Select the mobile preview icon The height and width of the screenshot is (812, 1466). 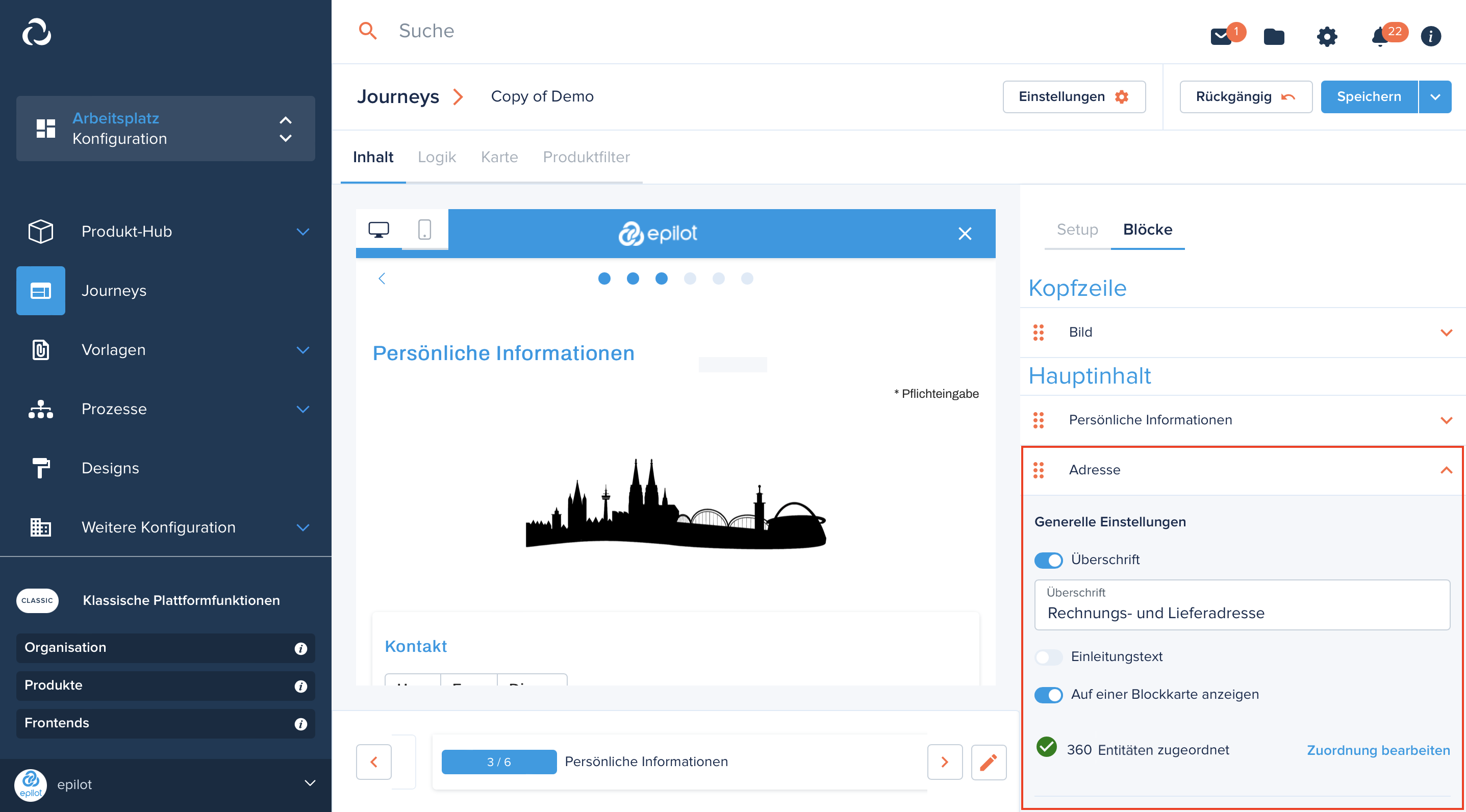coord(424,230)
